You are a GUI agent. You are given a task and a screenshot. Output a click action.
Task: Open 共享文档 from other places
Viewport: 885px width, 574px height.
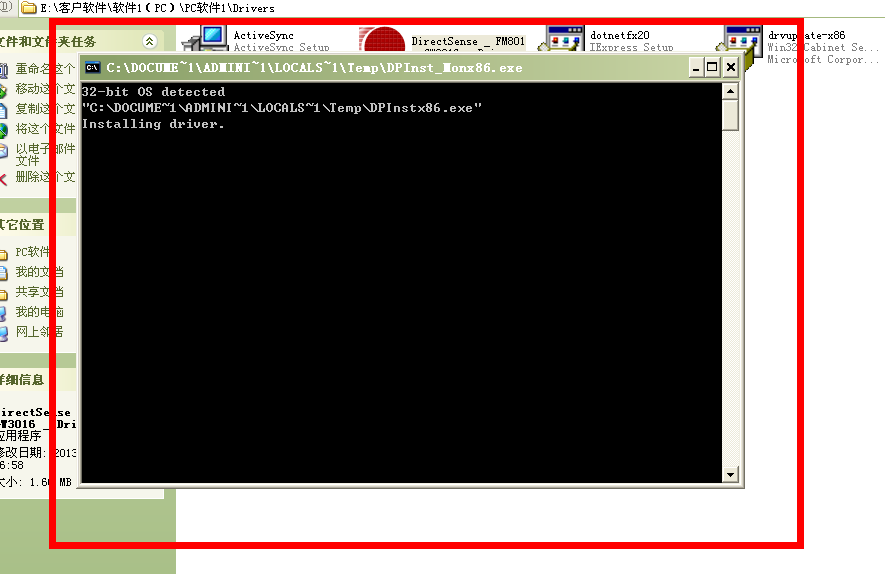(39, 292)
